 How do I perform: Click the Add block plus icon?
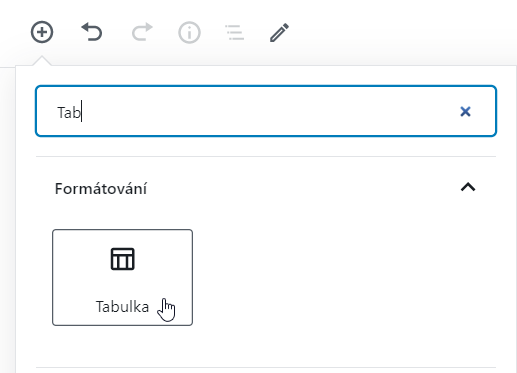pyautogui.click(x=42, y=32)
